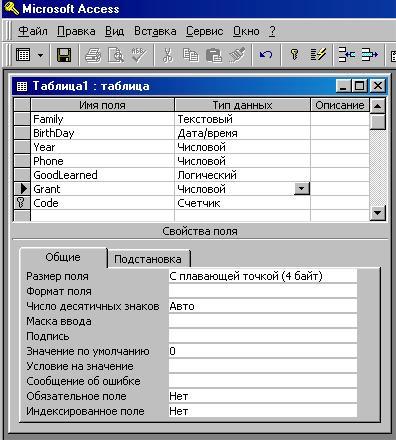
Task: Open the Окно menu
Action: click(246, 31)
